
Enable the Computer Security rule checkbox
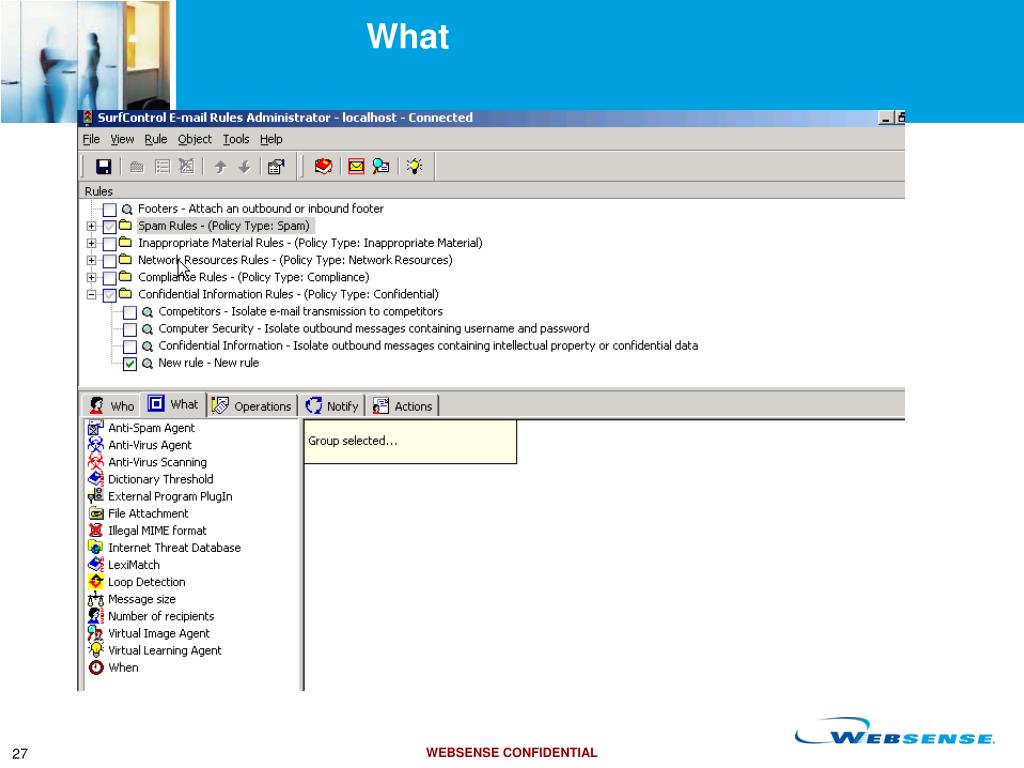(x=130, y=329)
